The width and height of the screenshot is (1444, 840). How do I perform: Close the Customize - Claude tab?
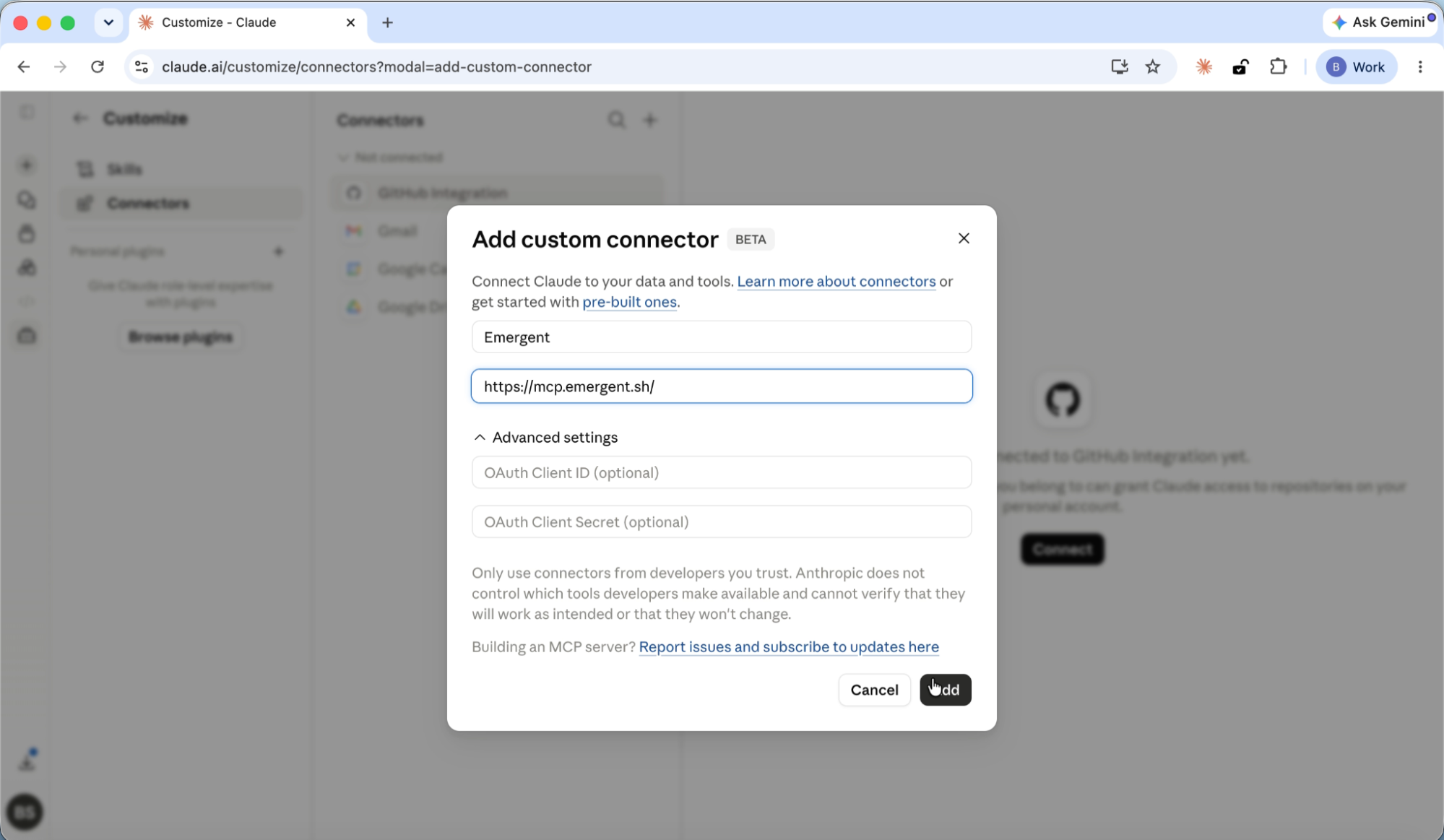[x=350, y=22]
